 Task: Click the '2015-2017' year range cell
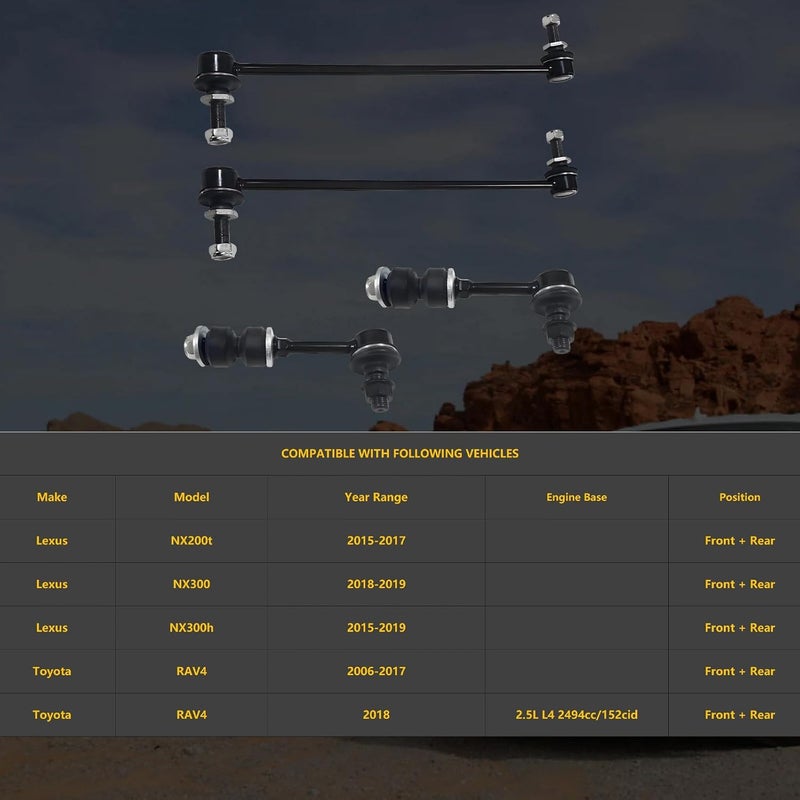coord(376,540)
